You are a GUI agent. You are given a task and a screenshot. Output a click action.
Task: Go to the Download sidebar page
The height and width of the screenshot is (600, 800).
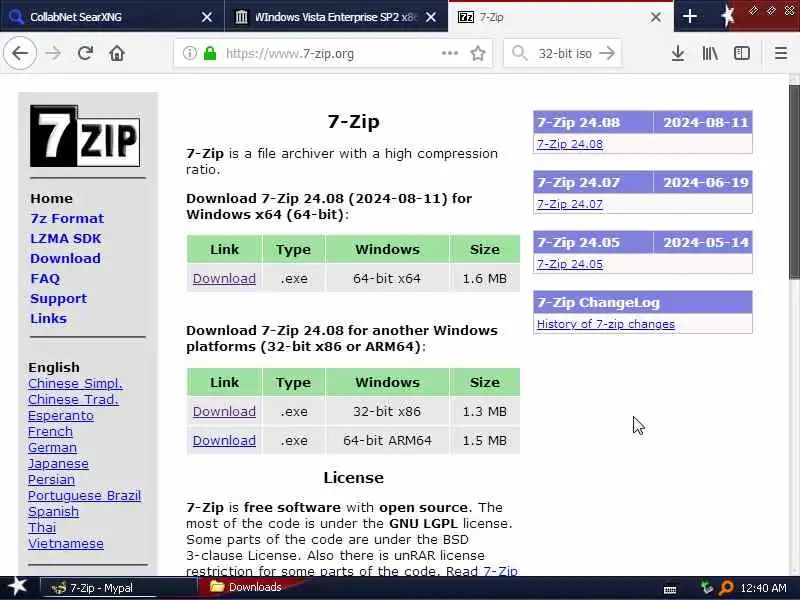pos(65,258)
